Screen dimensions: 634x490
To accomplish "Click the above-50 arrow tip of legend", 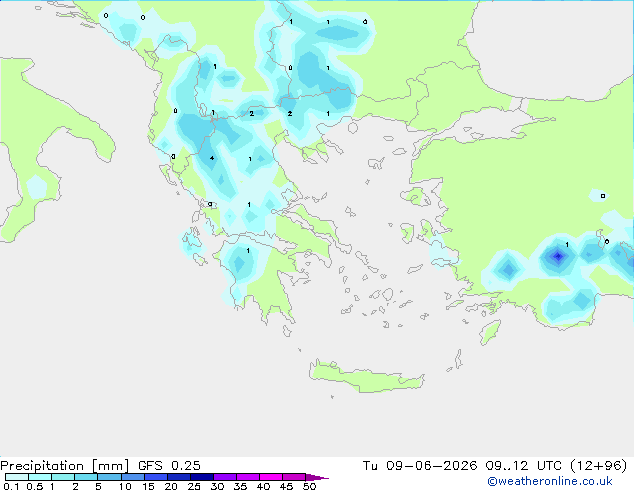I will pyautogui.click(x=317, y=477).
